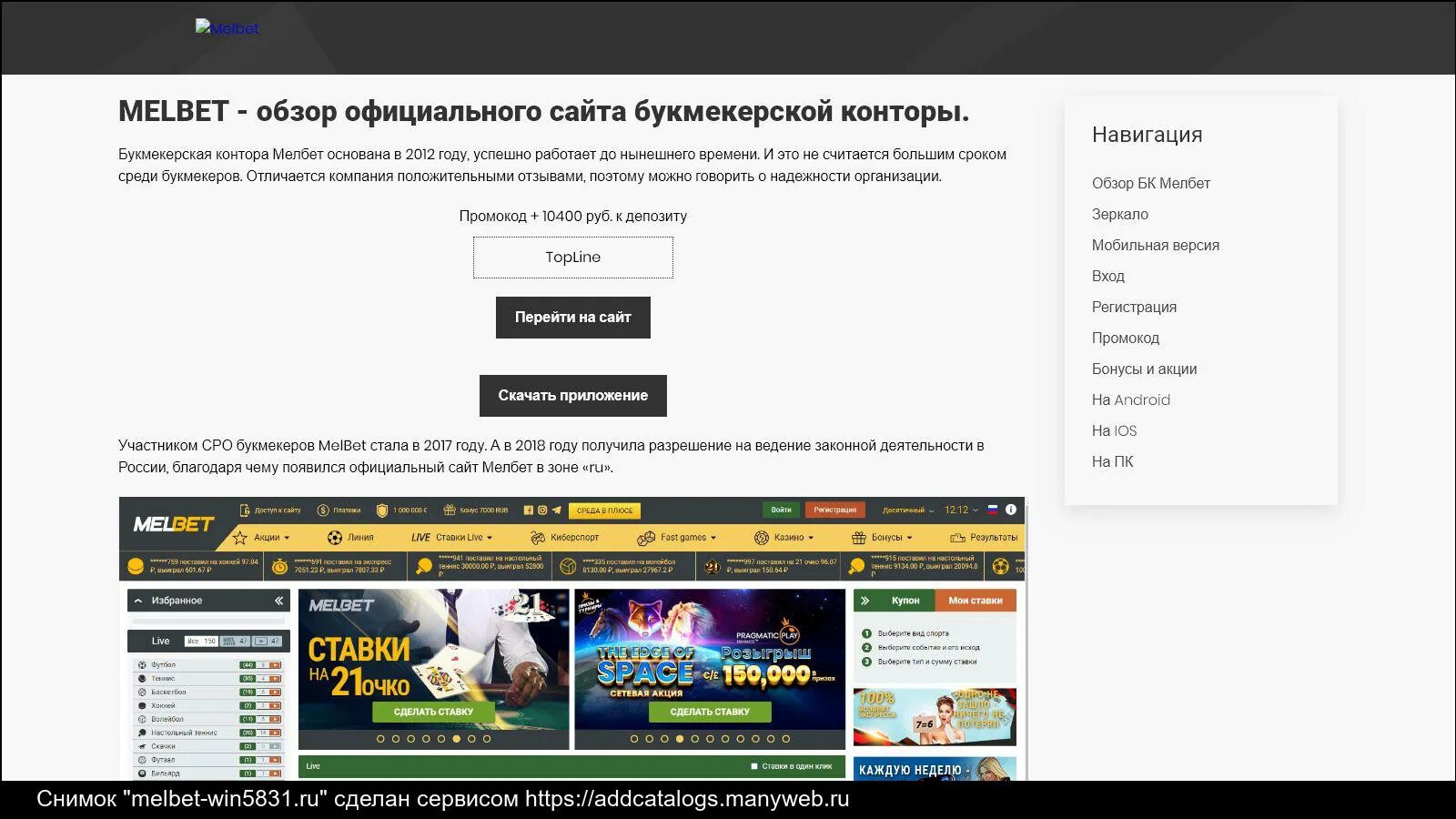Click the Линия soccer ball icon

(334, 538)
